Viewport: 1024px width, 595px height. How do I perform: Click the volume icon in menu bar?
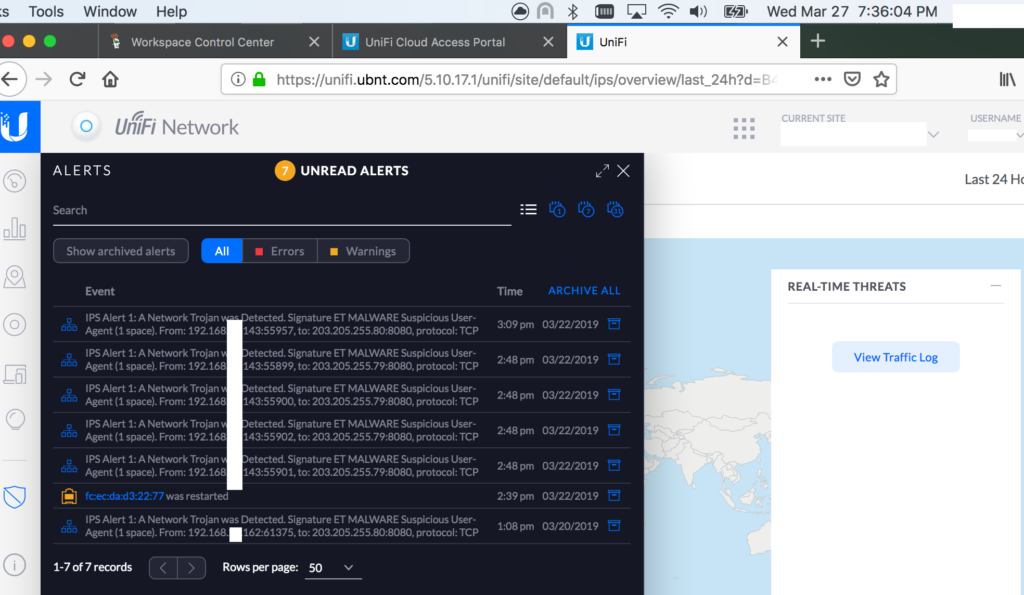click(698, 11)
